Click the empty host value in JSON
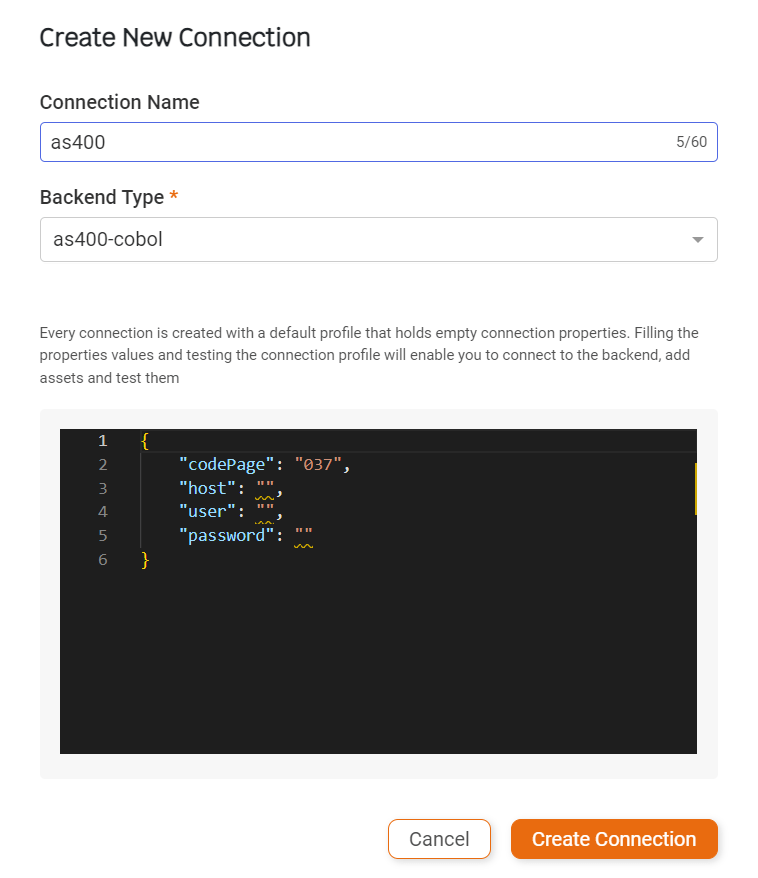Viewport: 758px width, 878px height. (x=265, y=488)
